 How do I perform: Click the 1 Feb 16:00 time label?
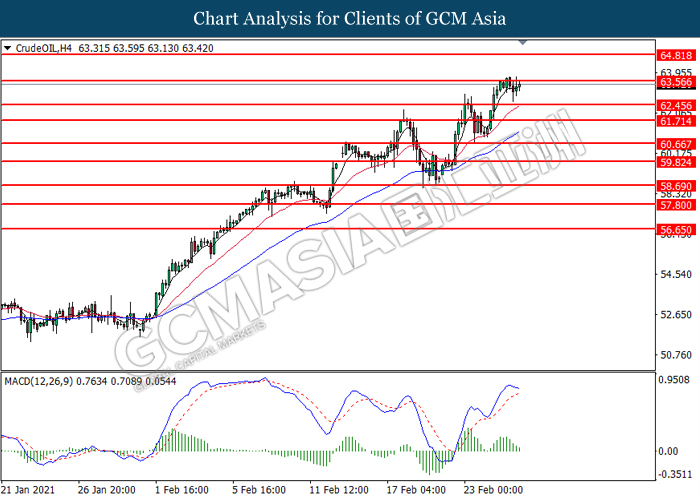click(x=182, y=490)
